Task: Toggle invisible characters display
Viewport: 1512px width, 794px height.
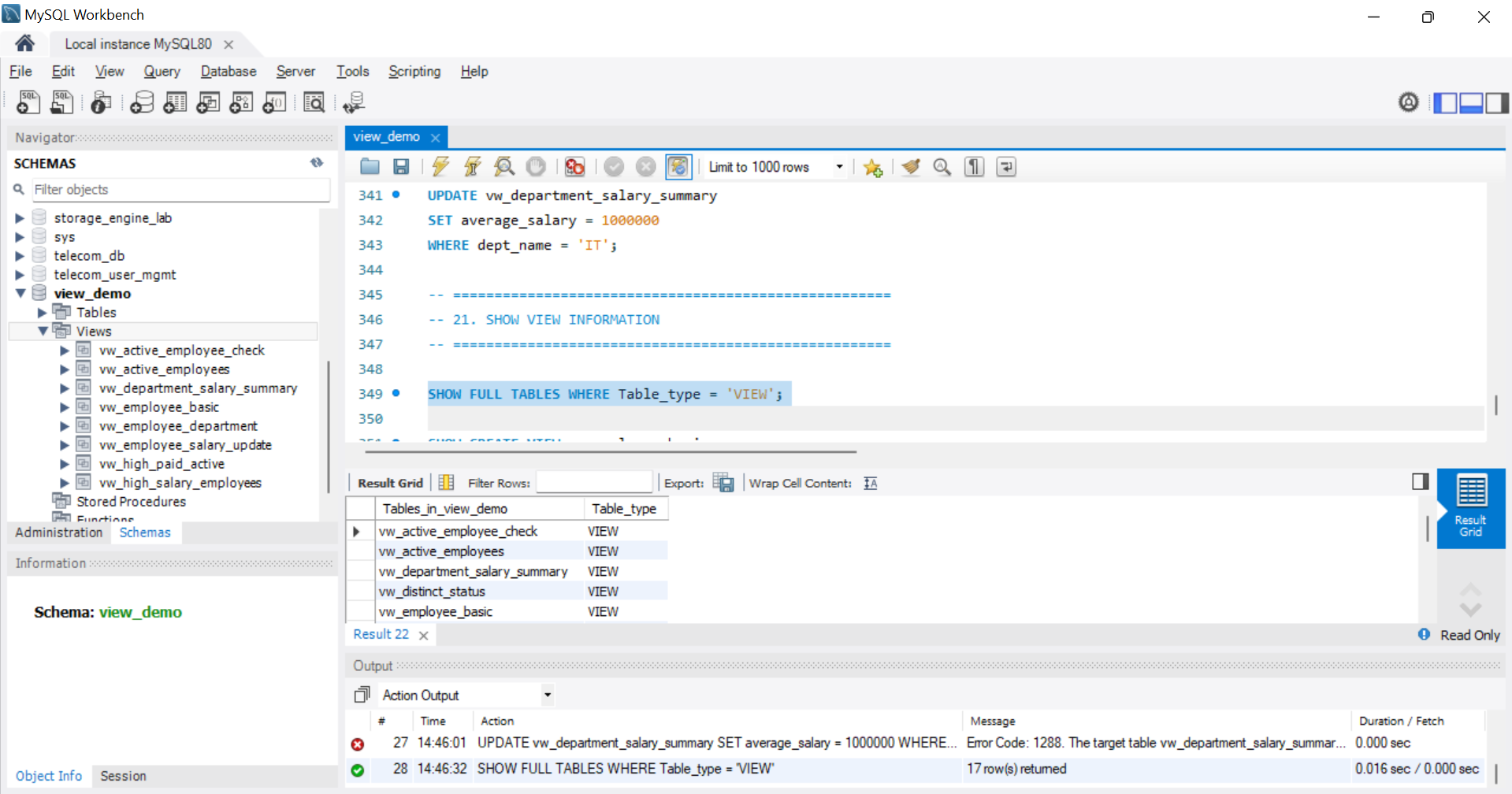Action: pyautogui.click(x=975, y=166)
